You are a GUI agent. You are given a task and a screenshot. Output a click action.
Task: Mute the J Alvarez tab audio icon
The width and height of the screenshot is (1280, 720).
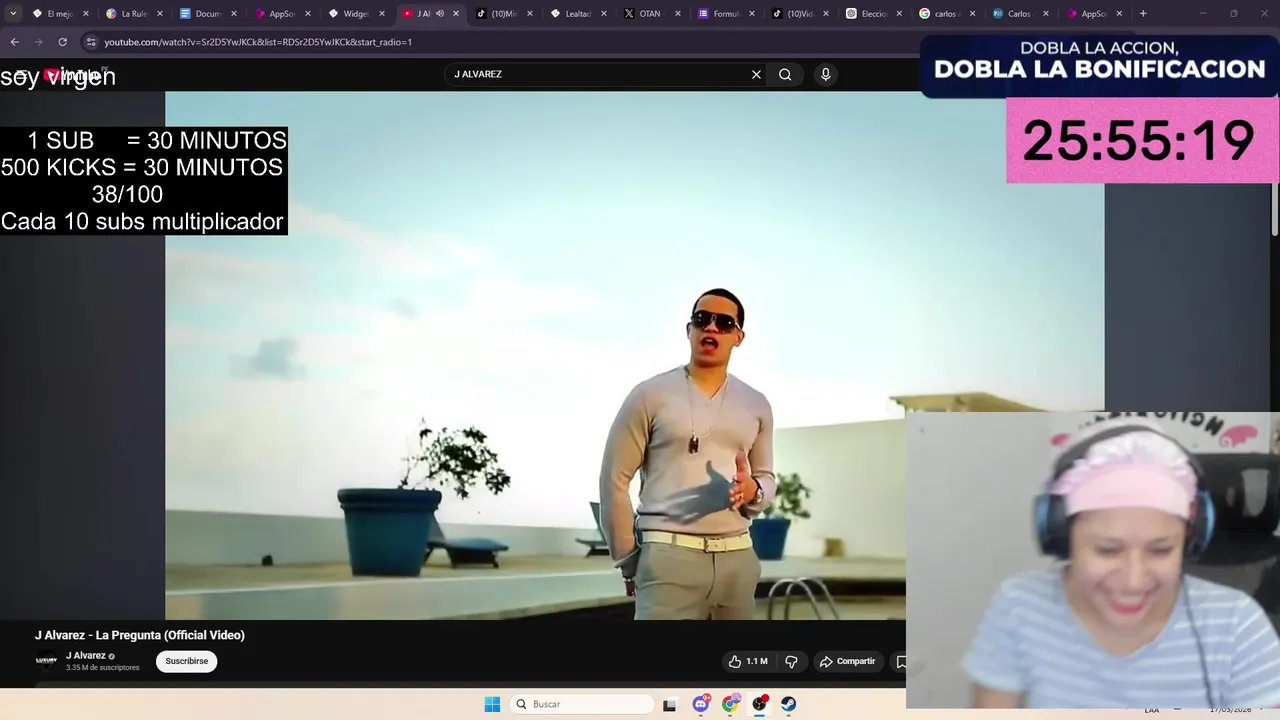440,14
